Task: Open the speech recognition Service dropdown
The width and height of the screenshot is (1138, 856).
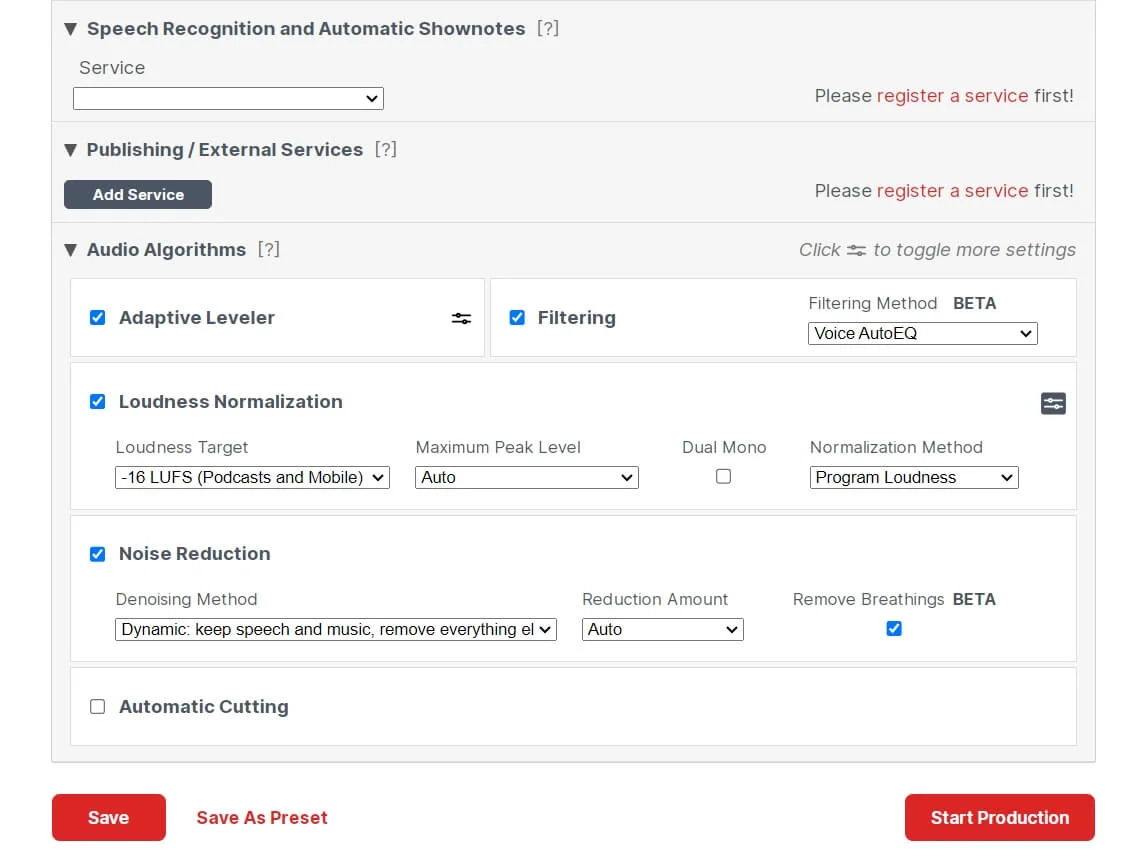Action: pyautogui.click(x=228, y=98)
